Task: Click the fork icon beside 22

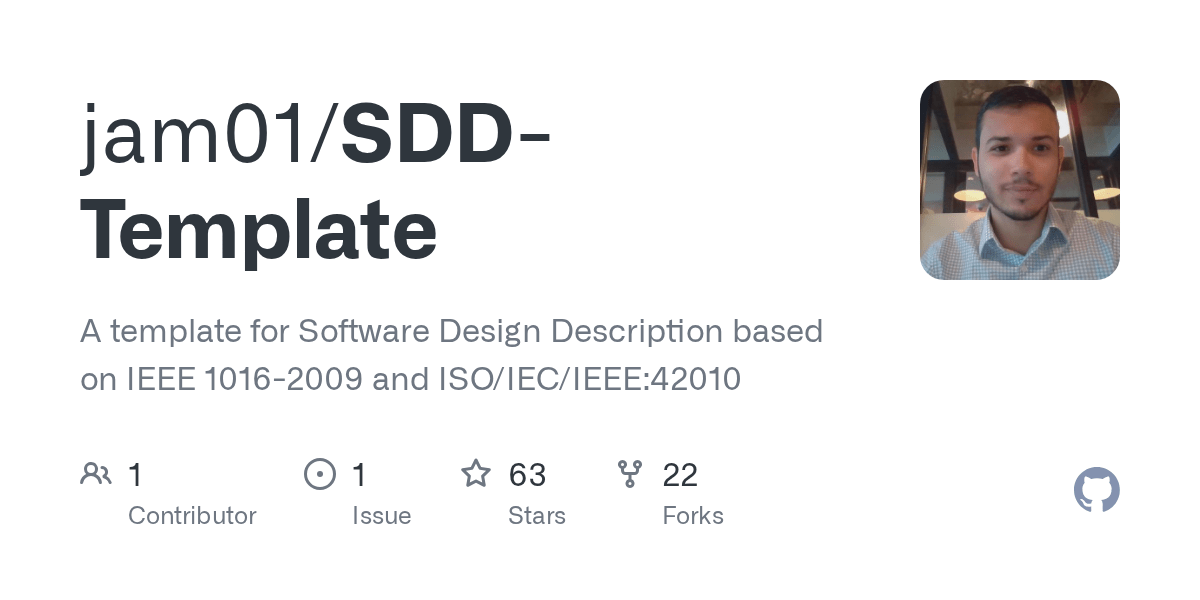Action: 630,474
